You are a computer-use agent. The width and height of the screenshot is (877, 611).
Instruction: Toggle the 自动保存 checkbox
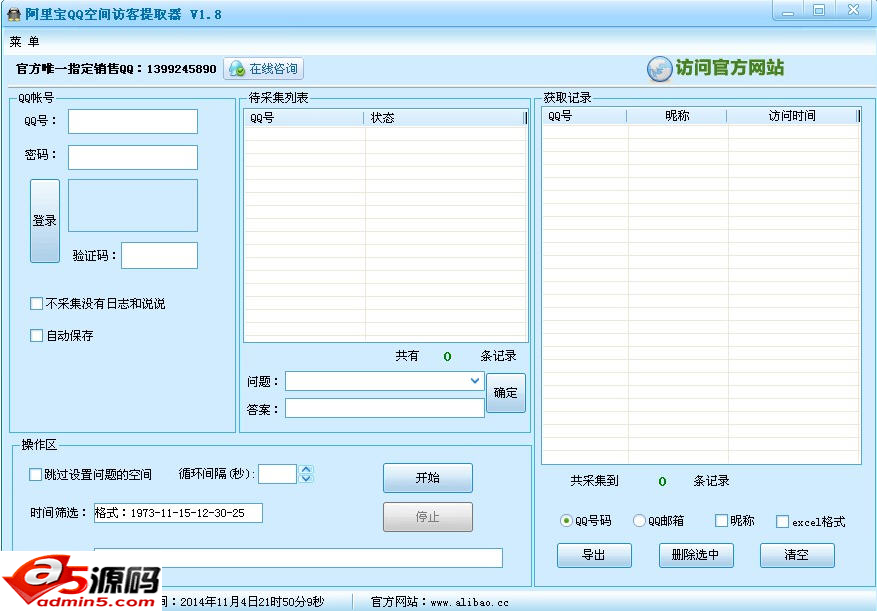[x=36, y=335]
